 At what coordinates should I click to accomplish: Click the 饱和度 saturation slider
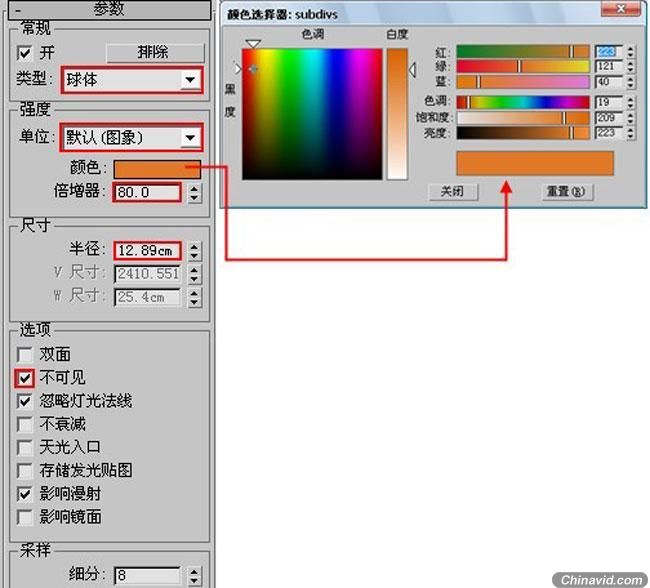523,118
